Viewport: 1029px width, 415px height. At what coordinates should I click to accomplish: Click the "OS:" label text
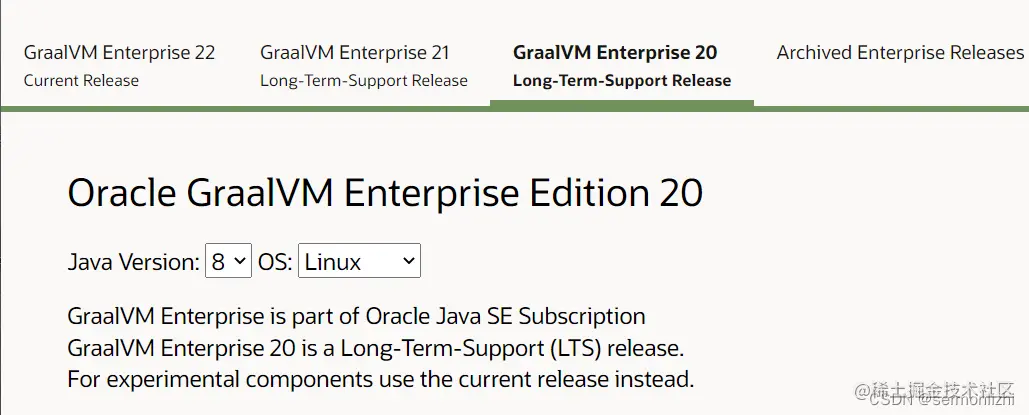pyautogui.click(x=274, y=263)
